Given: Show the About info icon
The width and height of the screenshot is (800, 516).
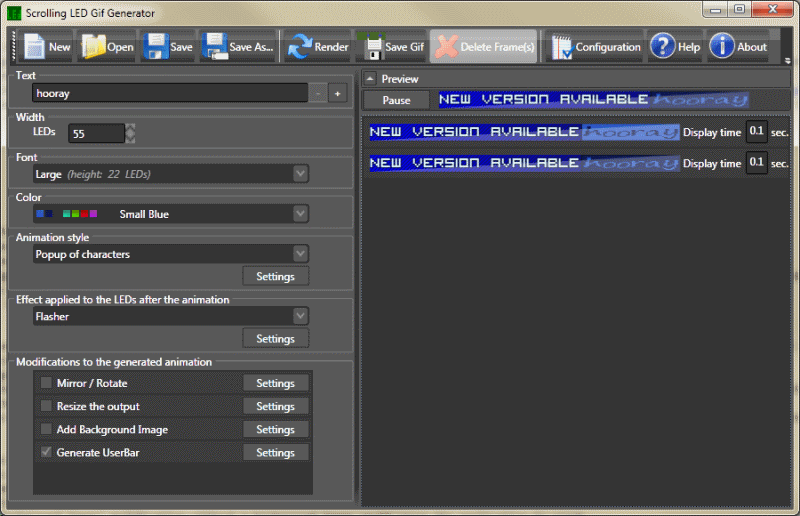Looking at the screenshot, I should [x=722, y=47].
